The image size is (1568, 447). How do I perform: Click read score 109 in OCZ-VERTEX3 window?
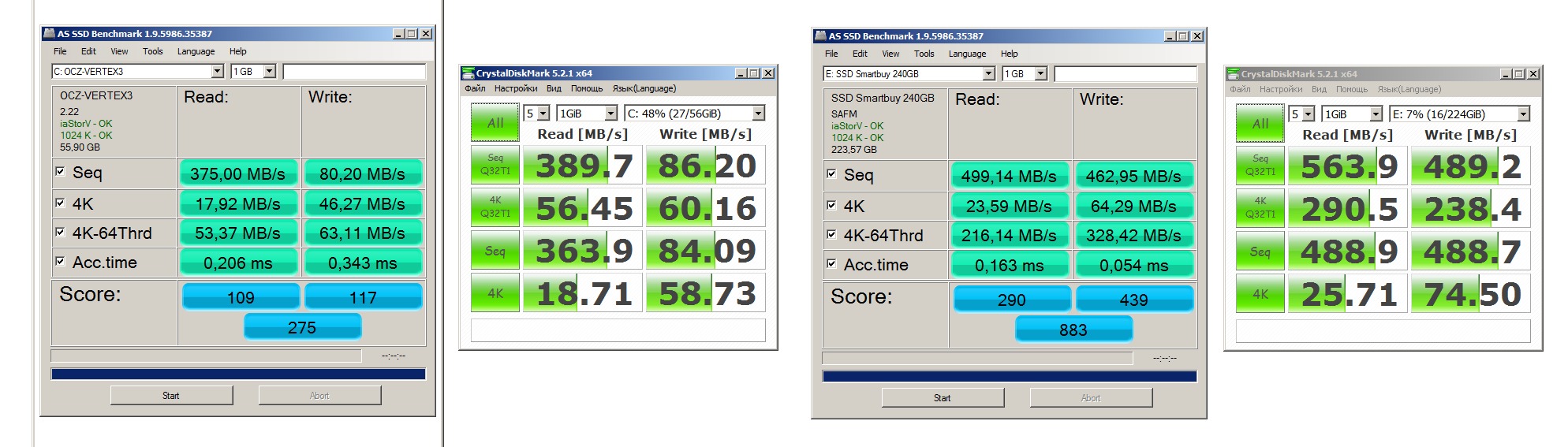point(241,296)
